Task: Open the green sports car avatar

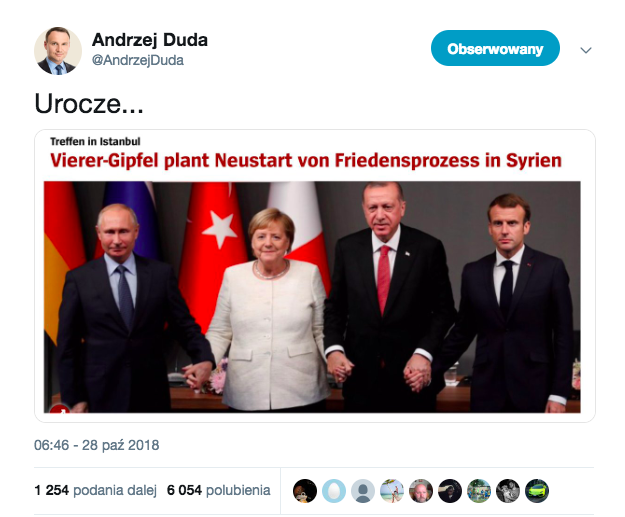Action: (x=537, y=491)
